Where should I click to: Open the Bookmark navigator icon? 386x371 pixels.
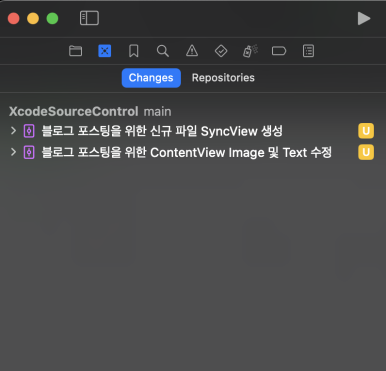pyautogui.click(x=134, y=51)
